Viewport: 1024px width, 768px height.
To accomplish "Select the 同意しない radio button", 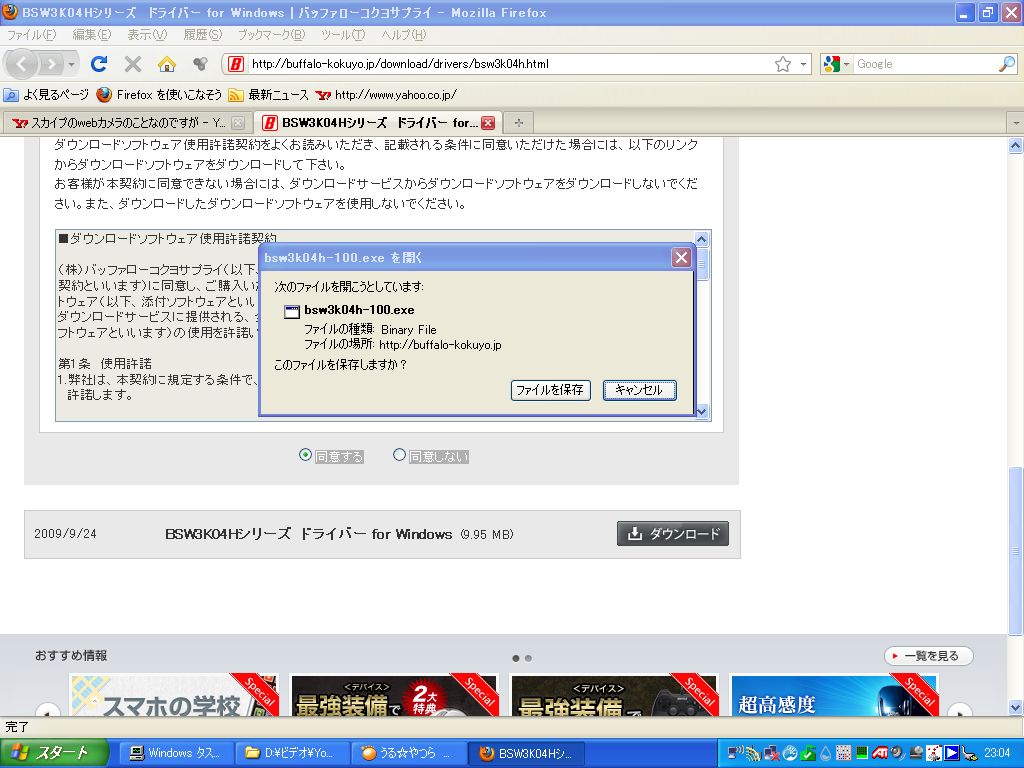I will pos(399,455).
